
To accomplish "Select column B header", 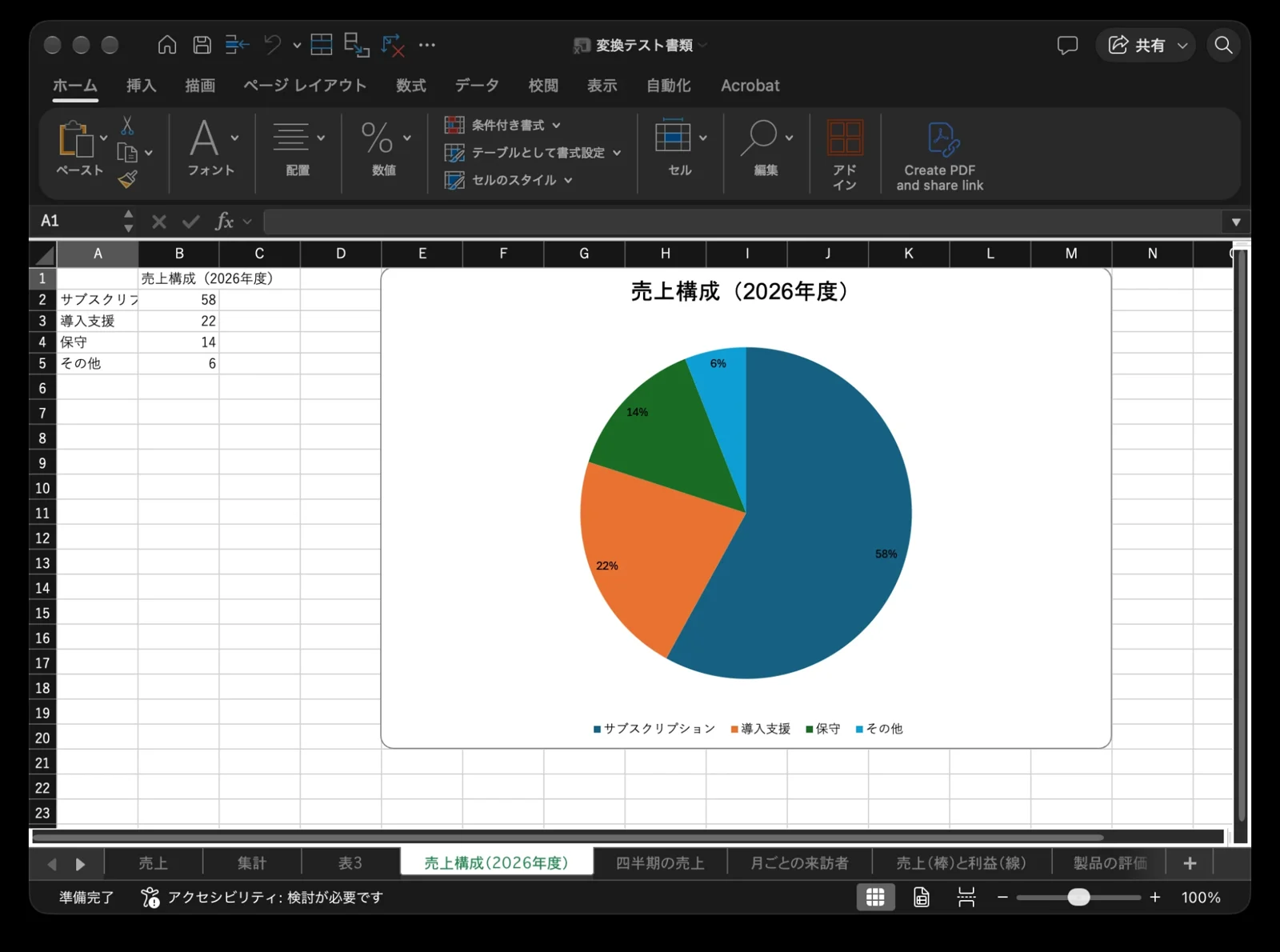I will (179, 254).
